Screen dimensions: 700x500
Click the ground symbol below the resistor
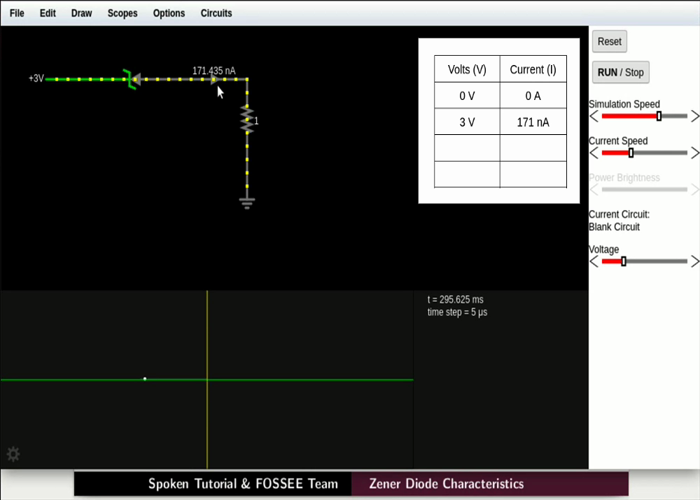point(247,202)
